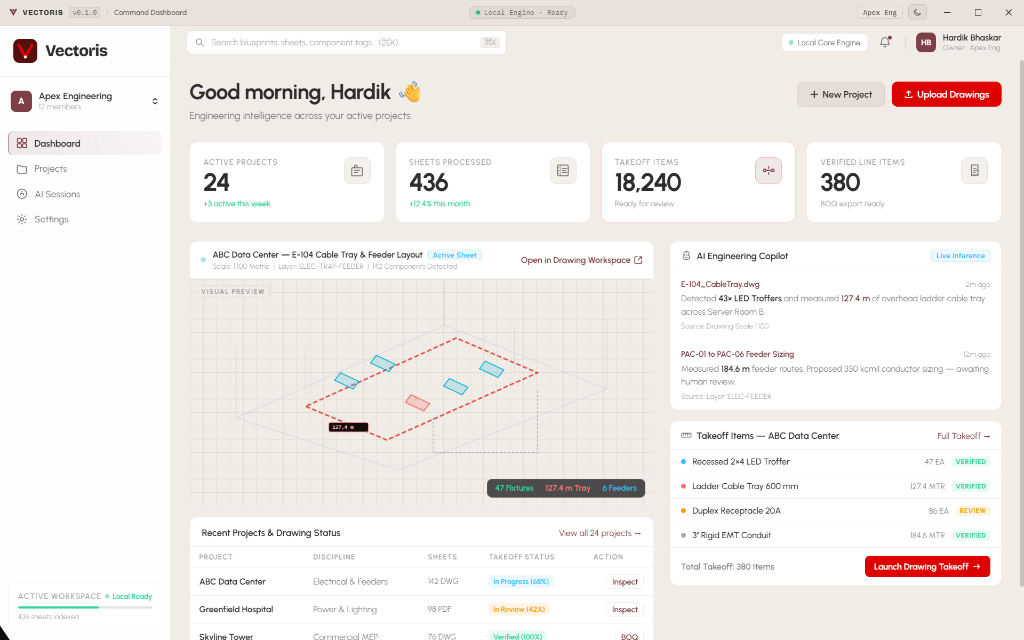Open the AI Sessions nav item

85,194
